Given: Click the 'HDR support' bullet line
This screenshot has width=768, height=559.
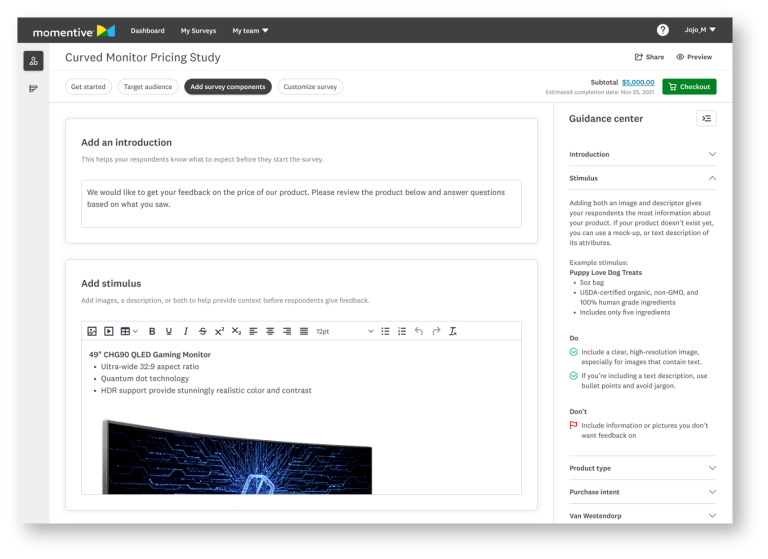Looking at the screenshot, I should click(206, 390).
